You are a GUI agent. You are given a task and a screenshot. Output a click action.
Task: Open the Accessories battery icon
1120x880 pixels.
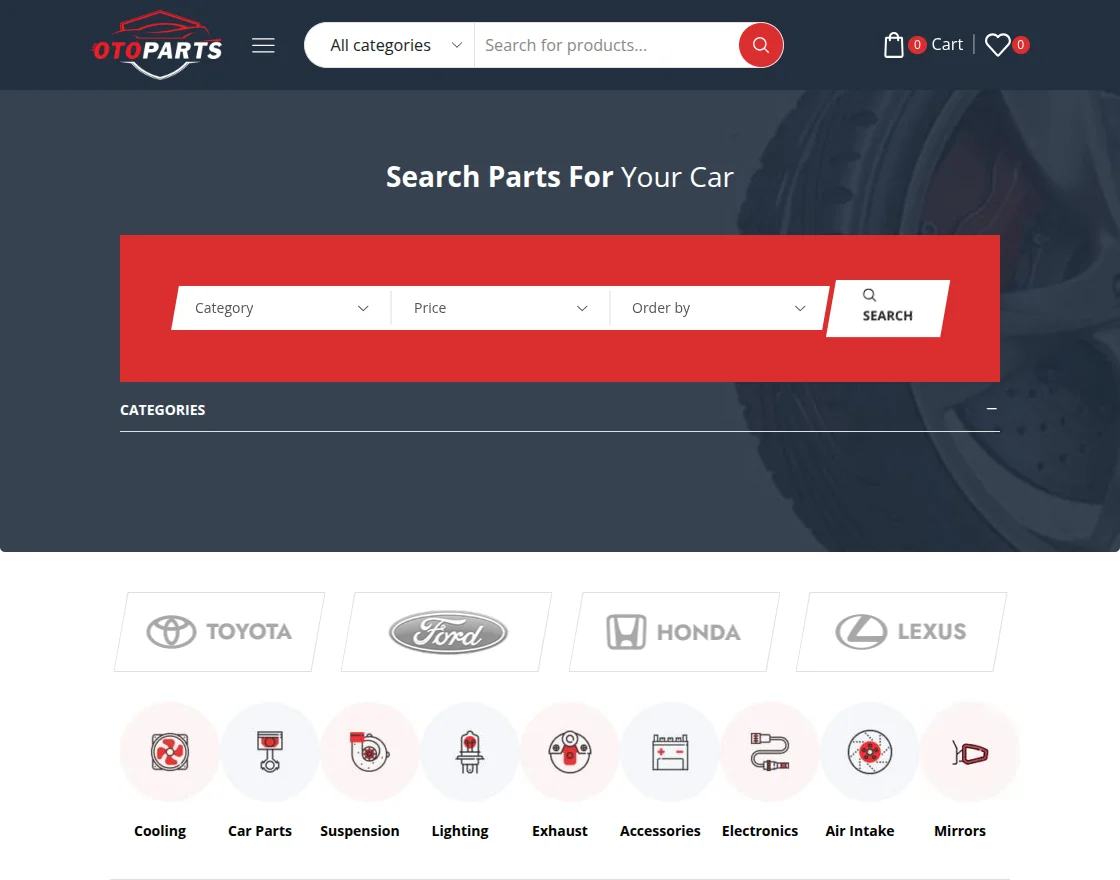click(x=669, y=751)
